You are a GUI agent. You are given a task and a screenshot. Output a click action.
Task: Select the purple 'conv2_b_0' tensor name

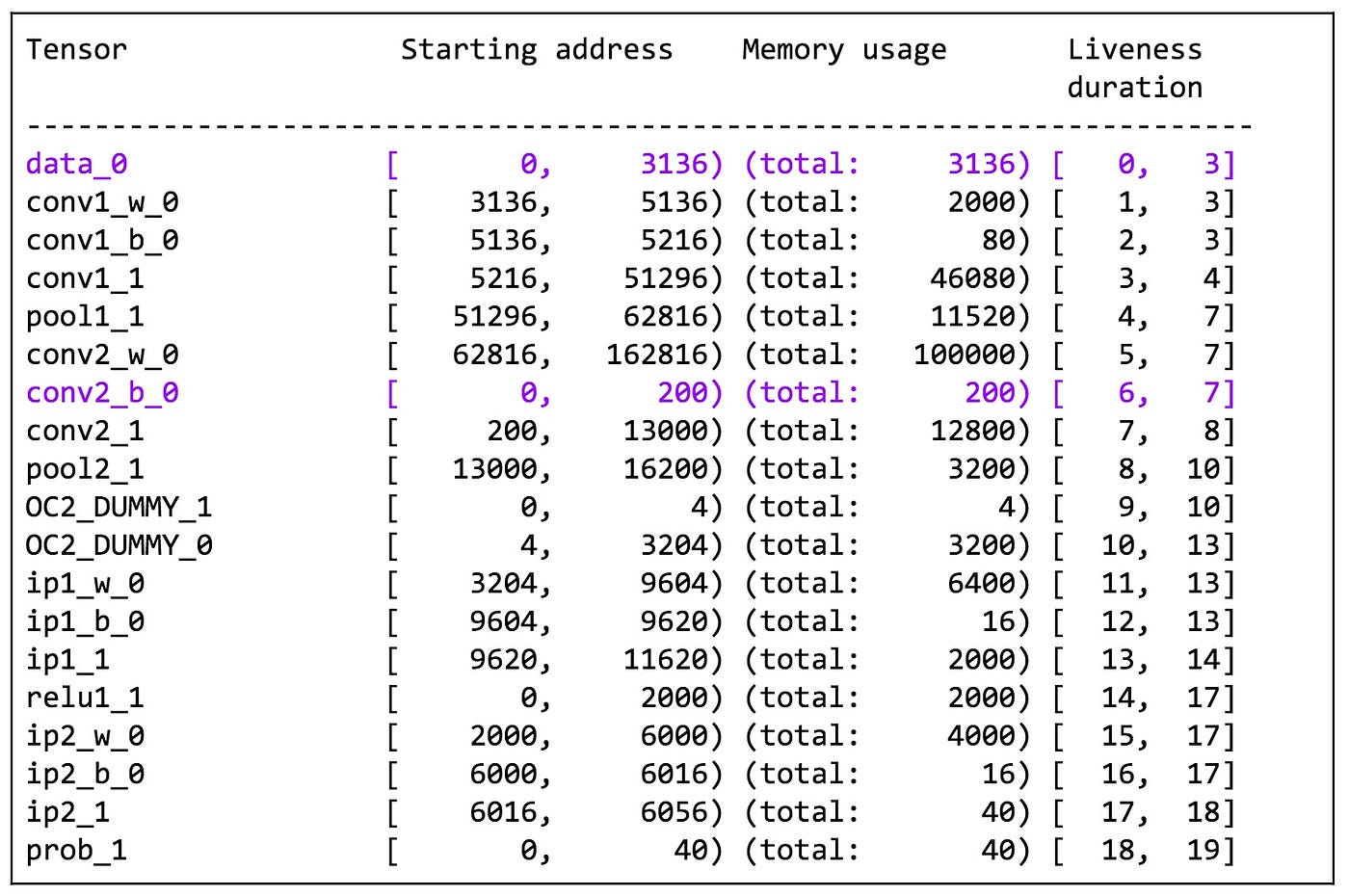(102, 393)
